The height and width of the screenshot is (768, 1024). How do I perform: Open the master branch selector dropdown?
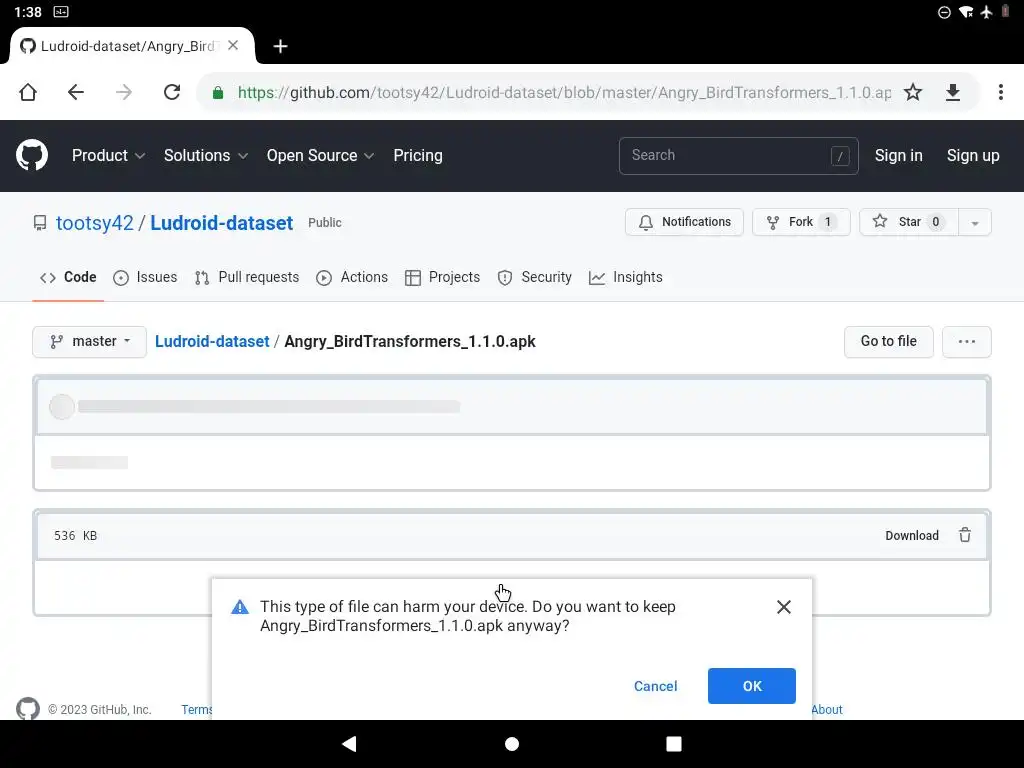(x=89, y=342)
